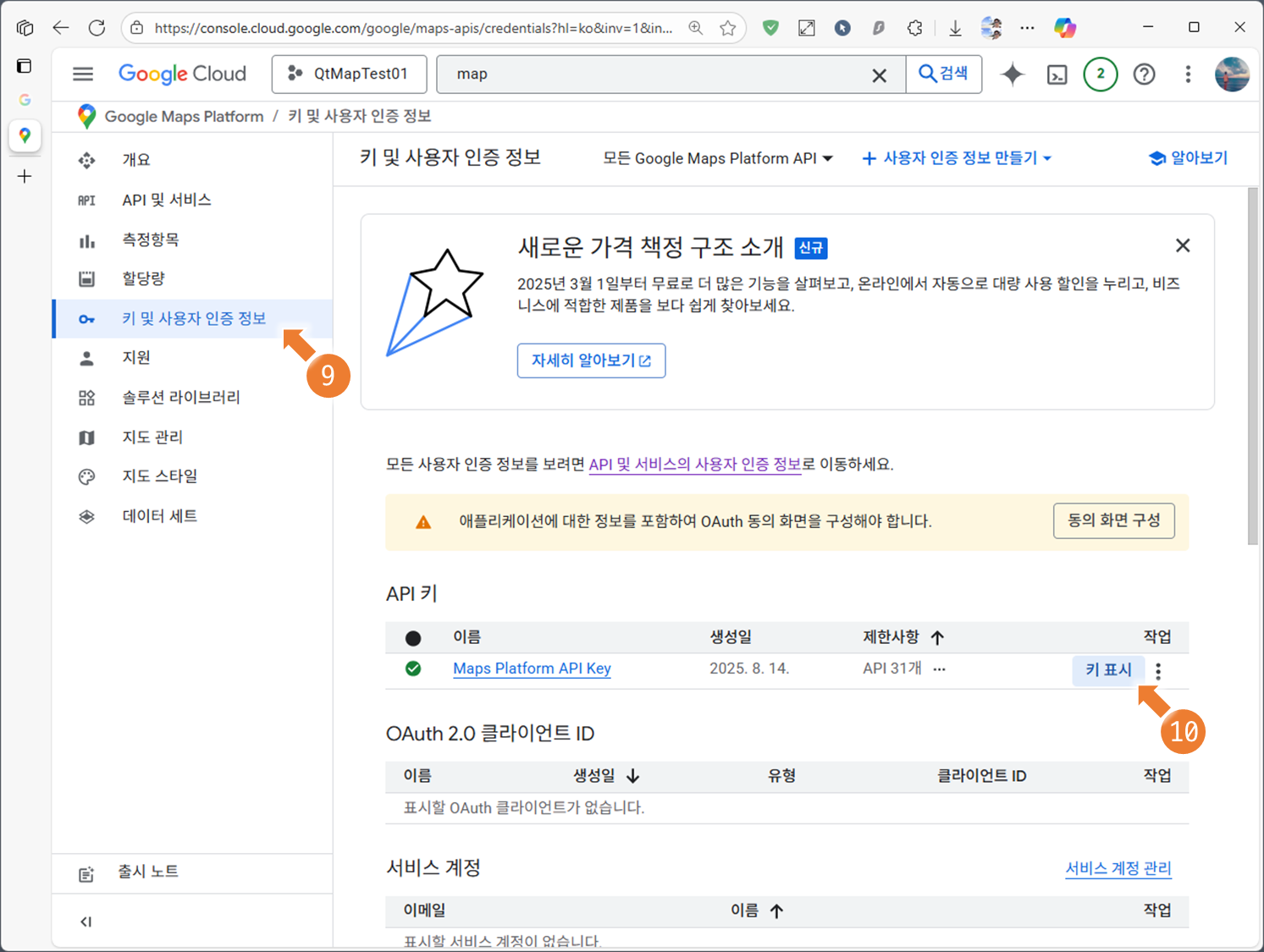Open 솔루션 라이브러리 in the sidebar
The width and height of the screenshot is (1264, 952).
click(x=193, y=398)
